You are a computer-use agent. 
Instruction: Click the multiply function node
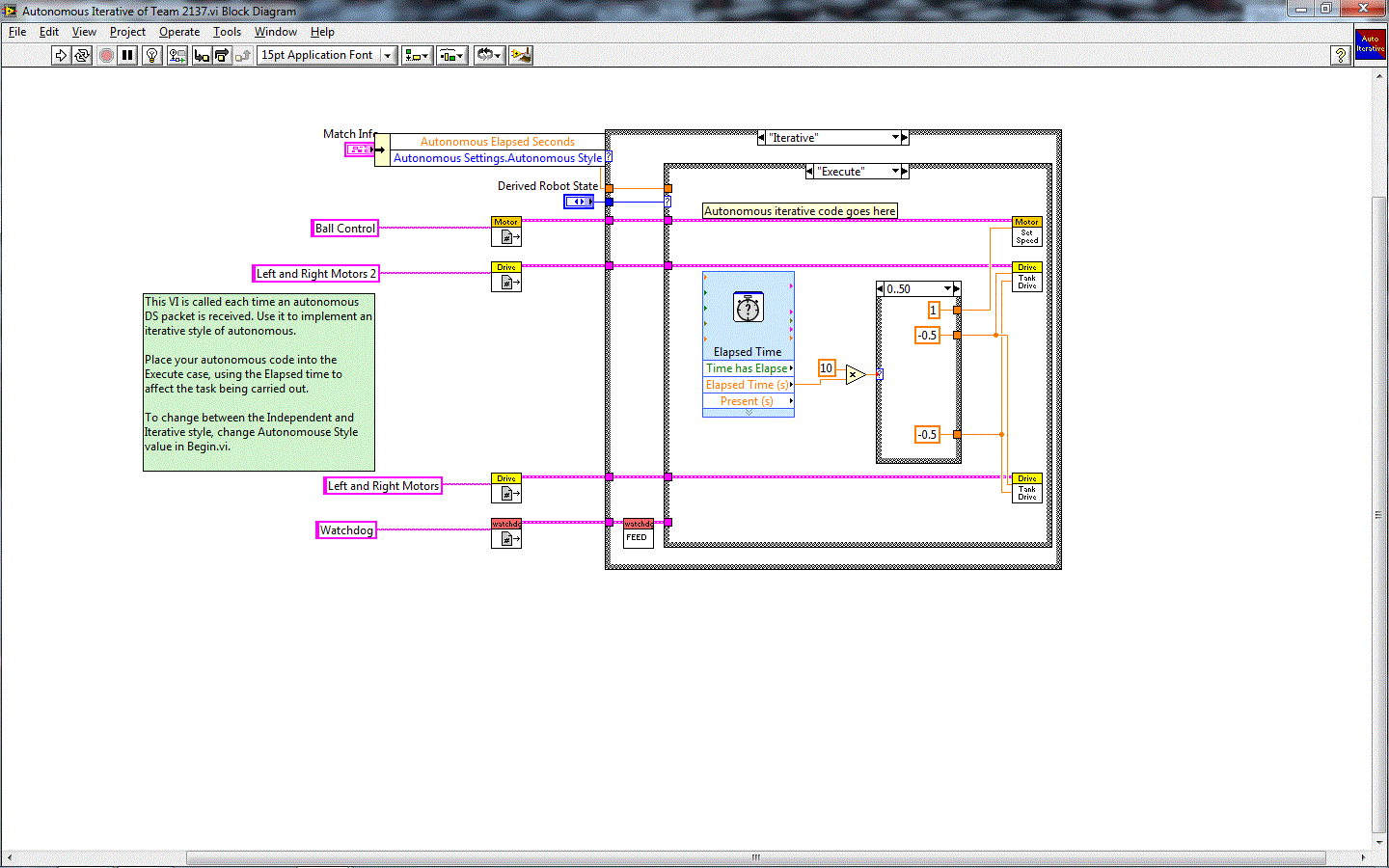click(856, 374)
